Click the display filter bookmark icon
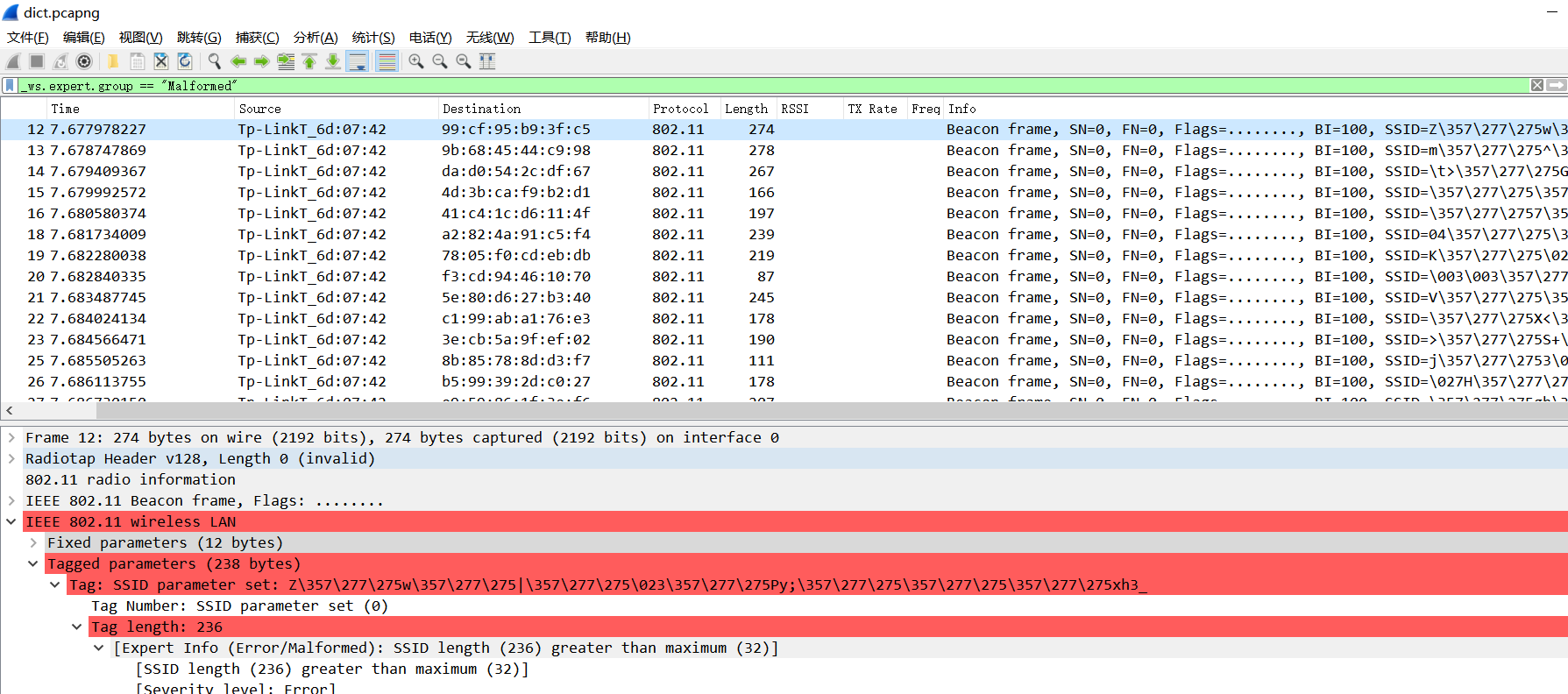 coord(10,86)
